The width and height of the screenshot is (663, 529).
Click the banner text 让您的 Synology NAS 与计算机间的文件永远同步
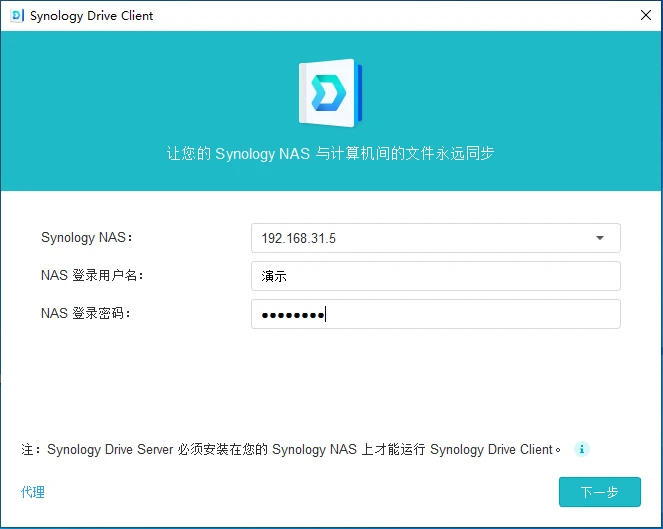(x=330, y=153)
